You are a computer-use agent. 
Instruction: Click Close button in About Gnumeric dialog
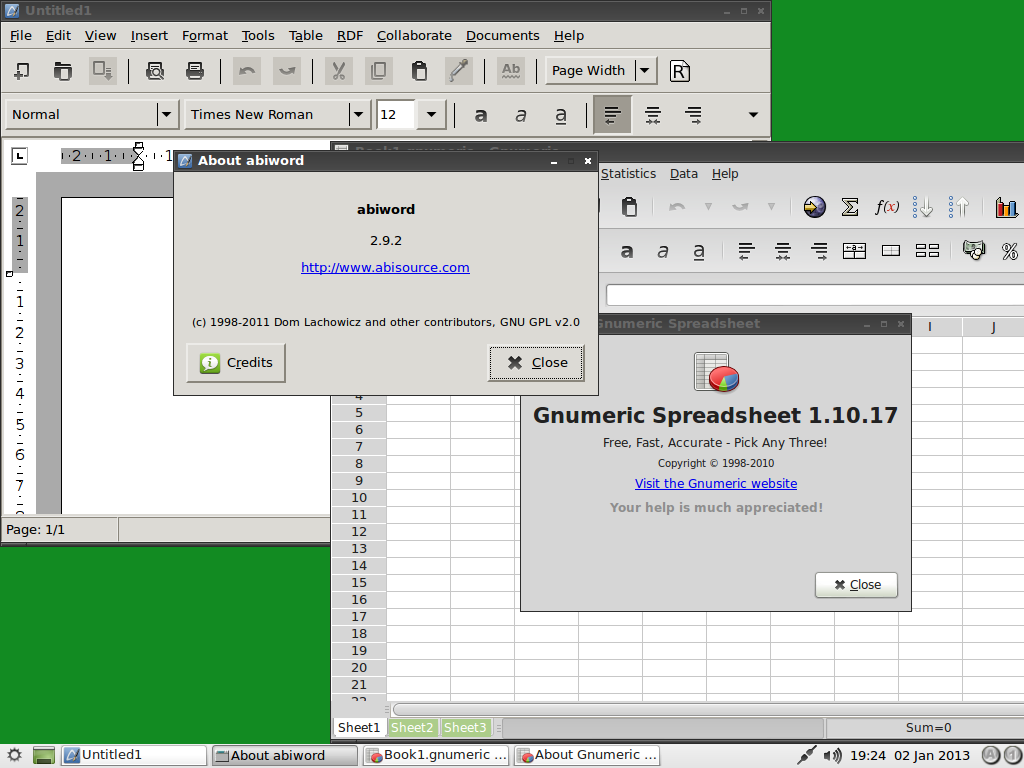[x=856, y=585]
